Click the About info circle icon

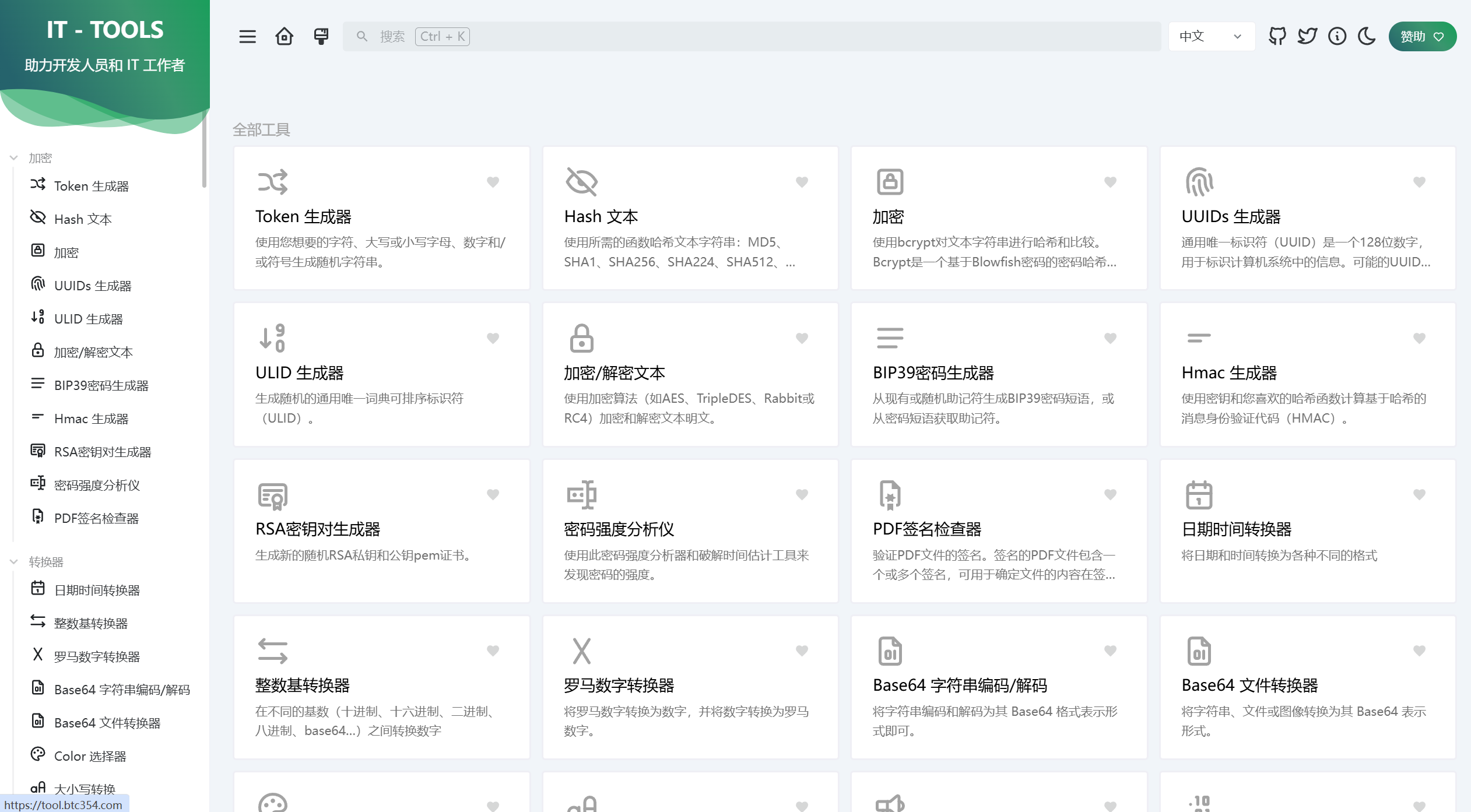pos(1337,37)
